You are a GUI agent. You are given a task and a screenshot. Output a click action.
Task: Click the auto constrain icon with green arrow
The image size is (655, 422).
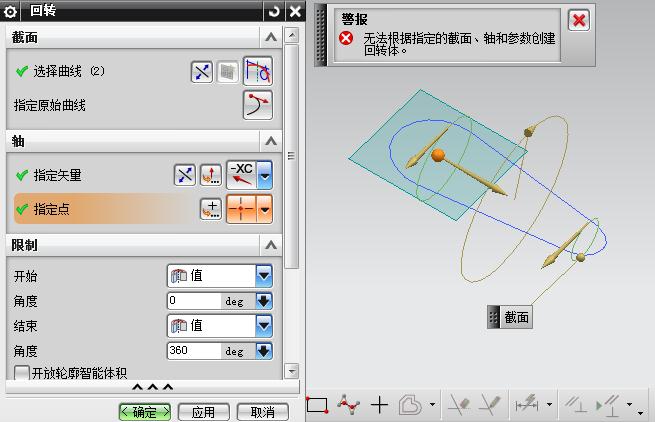[x=608, y=404]
